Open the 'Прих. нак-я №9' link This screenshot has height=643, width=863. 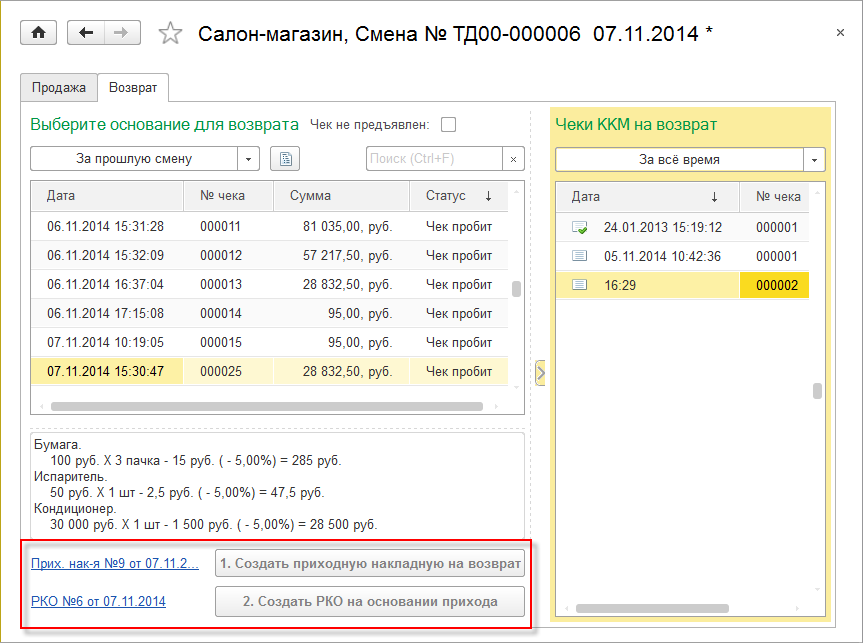(x=115, y=564)
